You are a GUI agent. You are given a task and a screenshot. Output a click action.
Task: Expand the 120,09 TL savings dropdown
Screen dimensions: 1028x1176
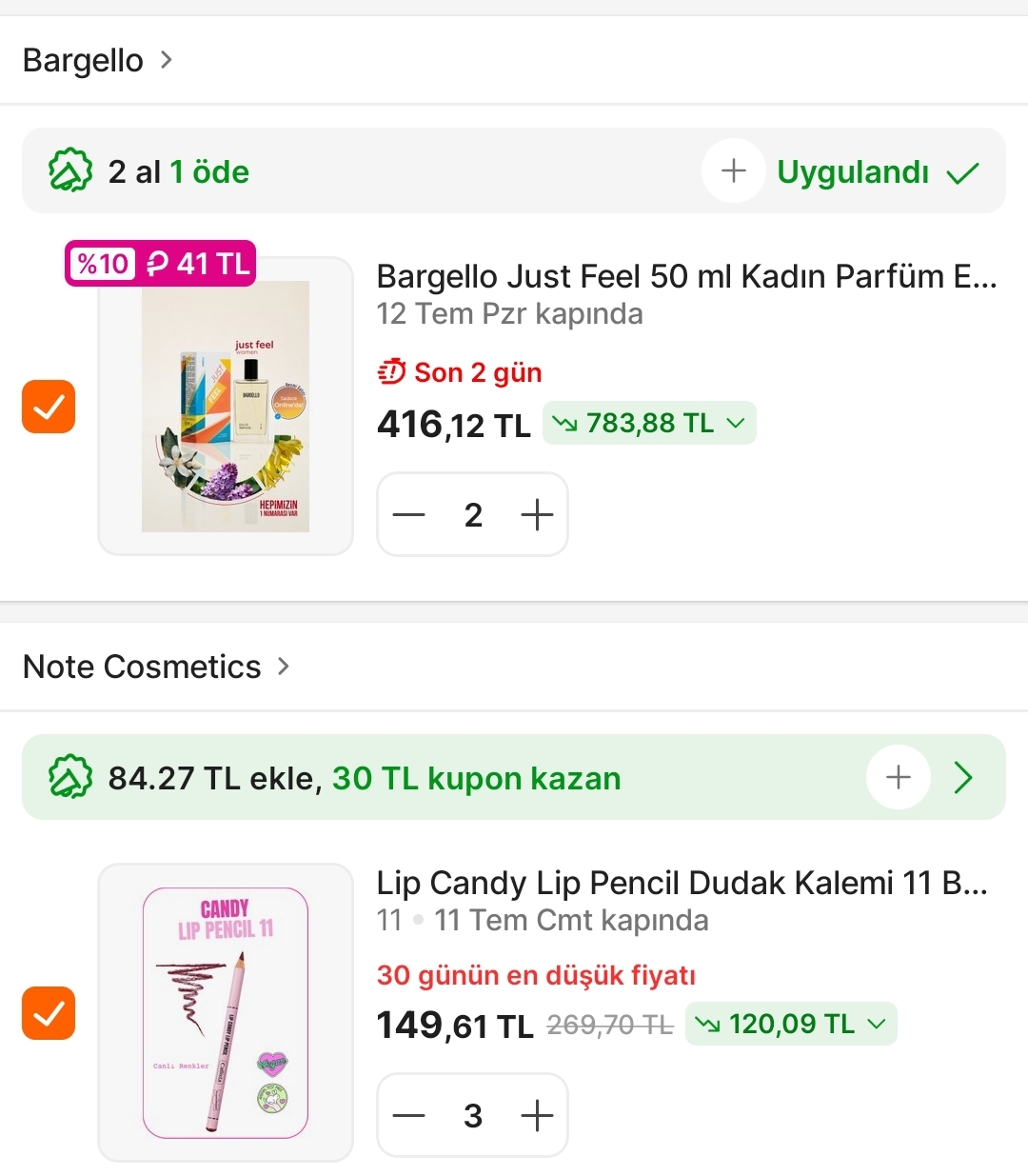(x=791, y=1024)
